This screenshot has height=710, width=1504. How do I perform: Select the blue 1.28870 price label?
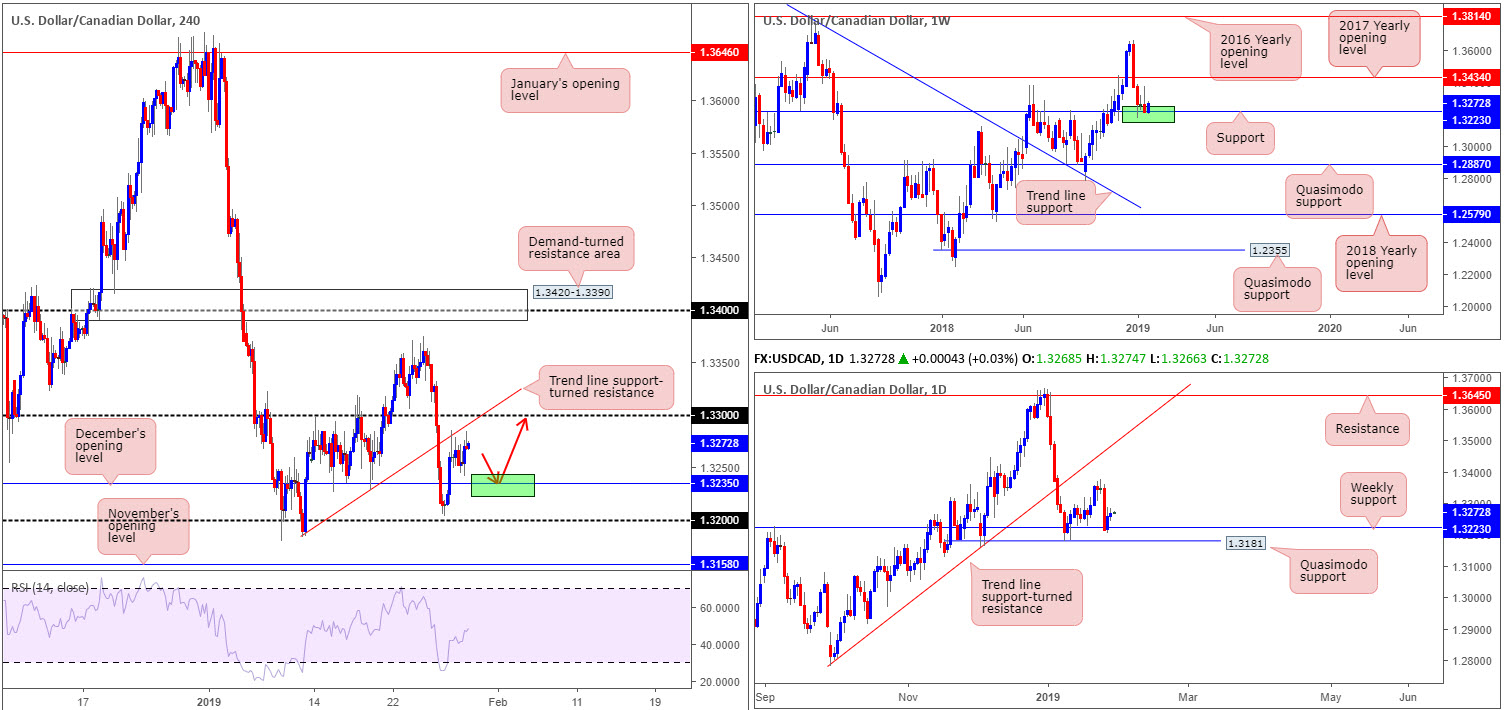coord(1470,163)
